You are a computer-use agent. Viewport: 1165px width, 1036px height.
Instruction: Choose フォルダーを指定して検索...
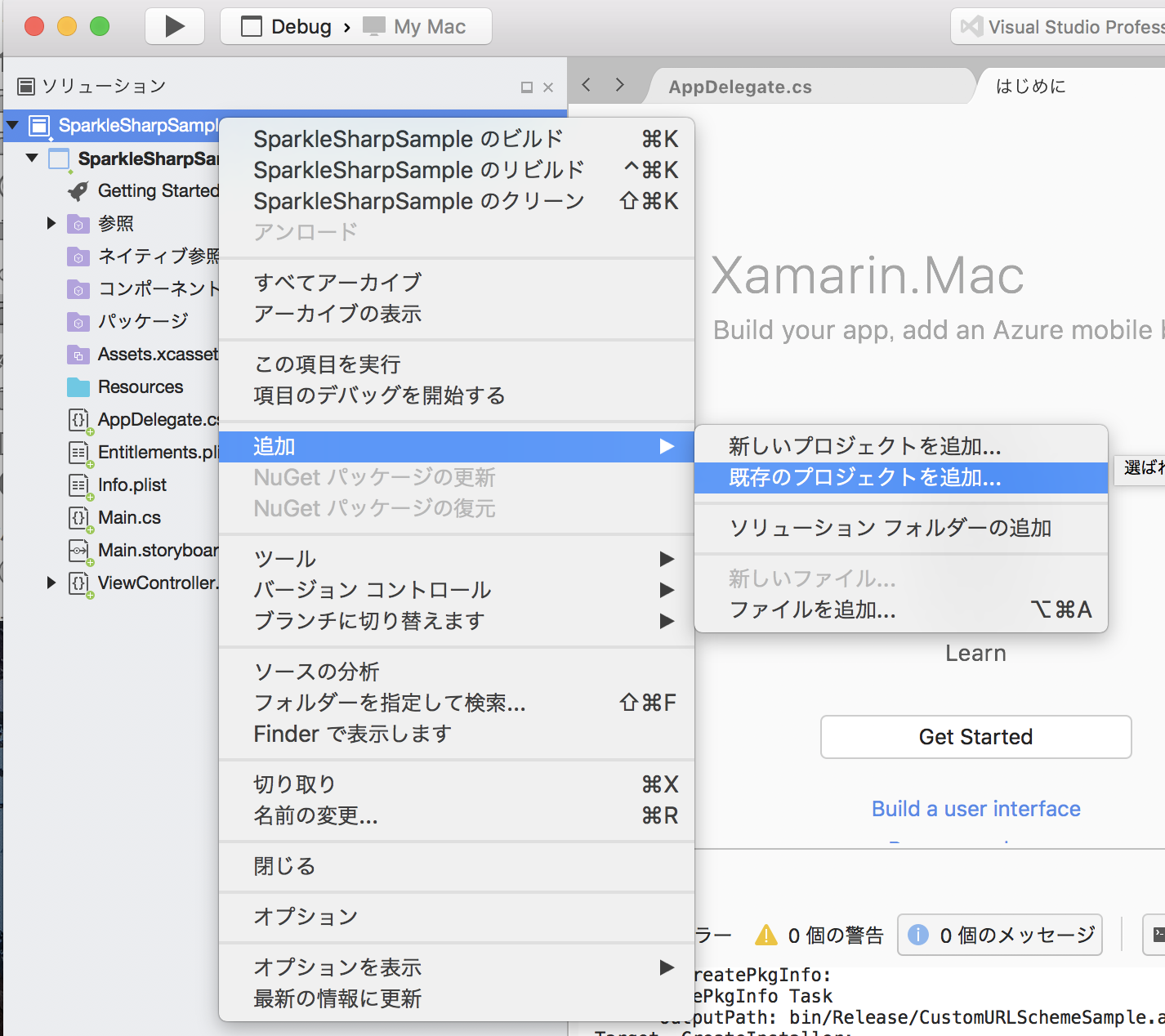pos(457,703)
